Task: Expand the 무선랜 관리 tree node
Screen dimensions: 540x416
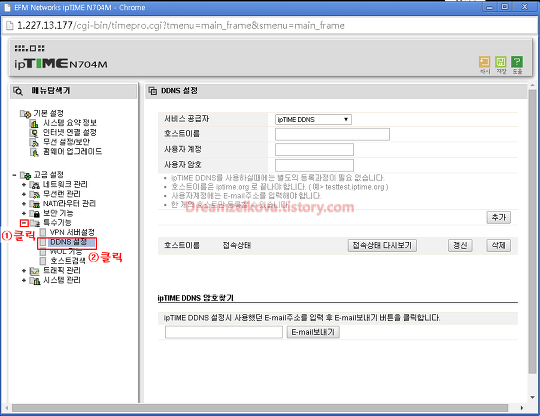Action: click(x=24, y=195)
